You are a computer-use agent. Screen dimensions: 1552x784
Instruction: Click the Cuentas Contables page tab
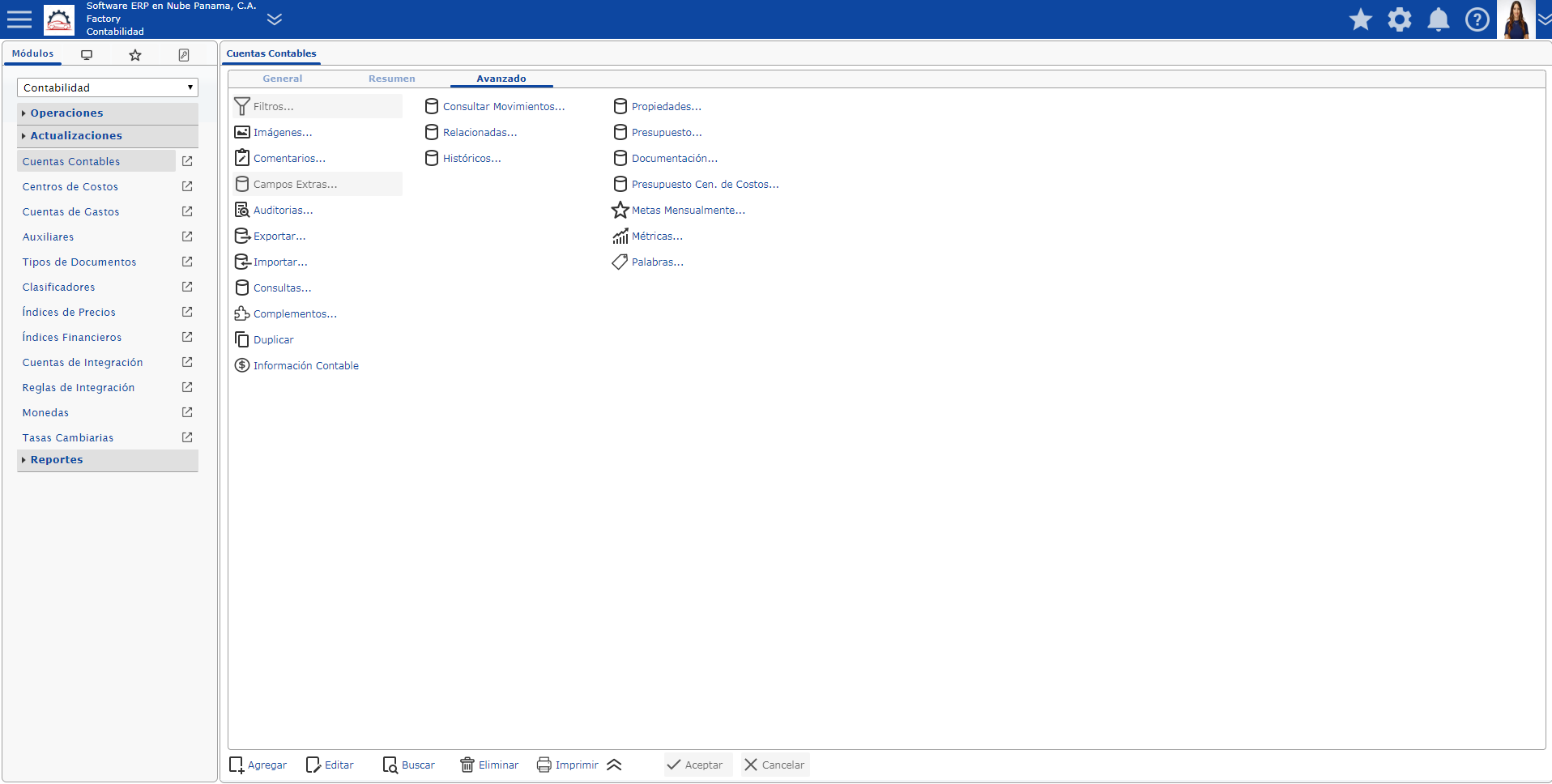(x=271, y=53)
